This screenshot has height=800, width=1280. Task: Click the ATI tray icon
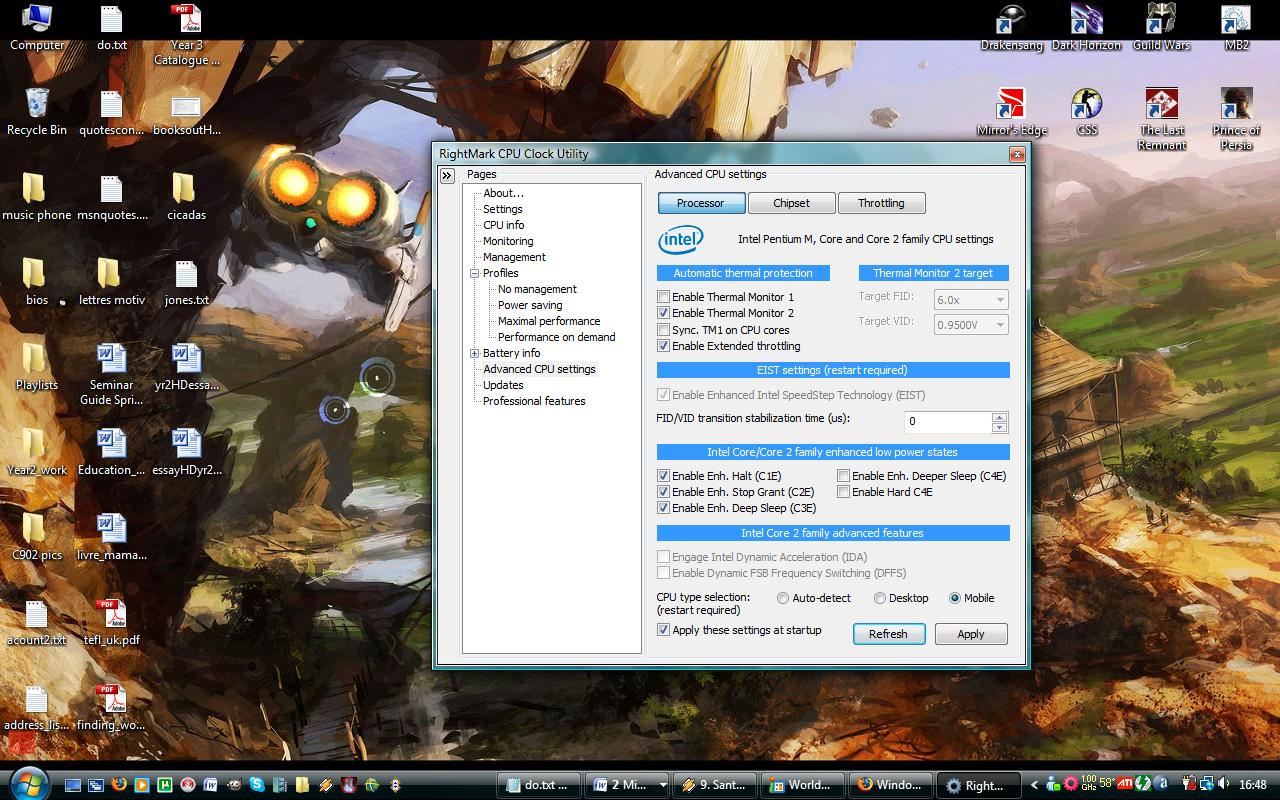click(x=1125, y=783)
